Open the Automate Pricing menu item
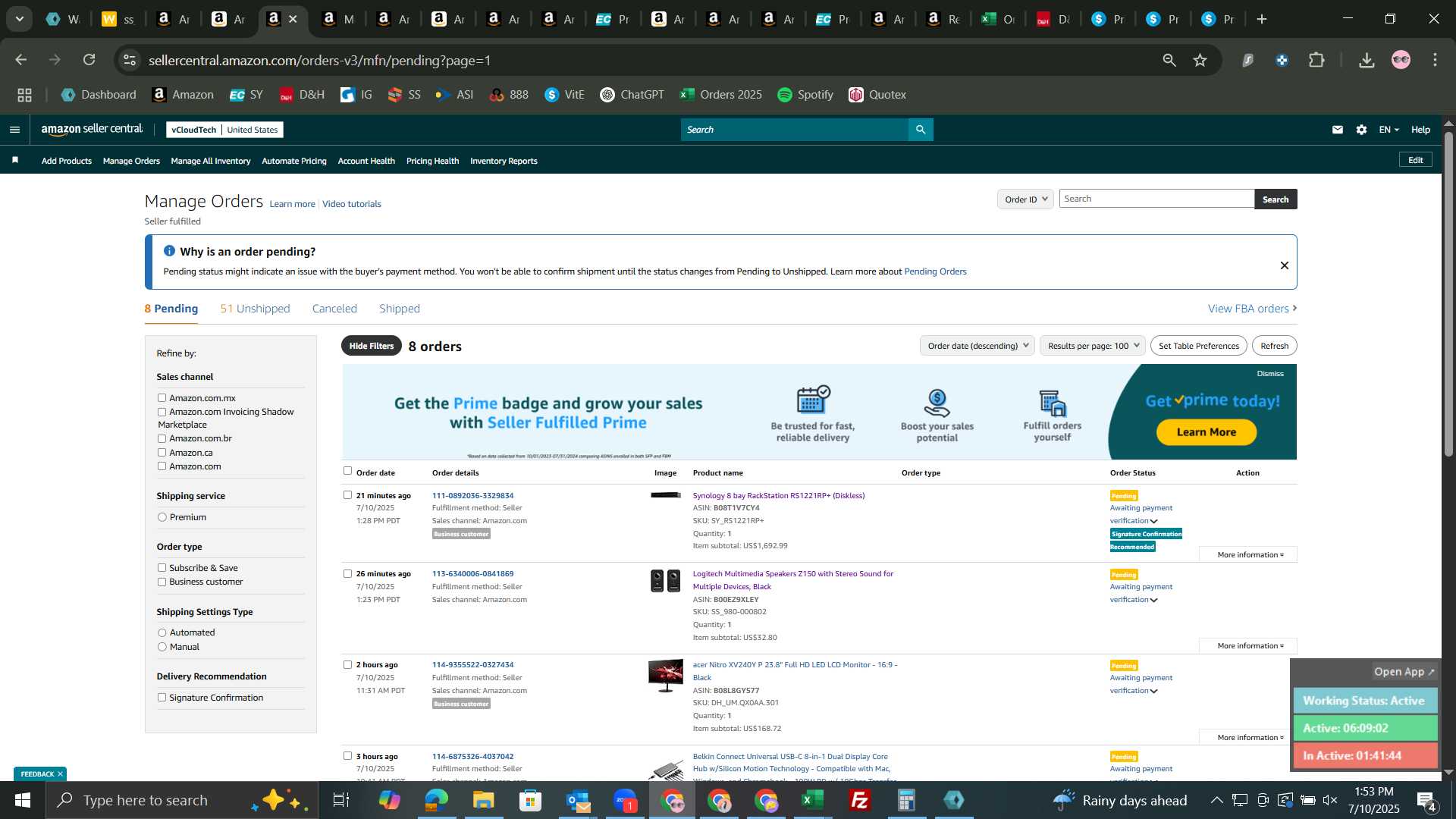Viewport: 1456px width, 819px height. (294, 161)
